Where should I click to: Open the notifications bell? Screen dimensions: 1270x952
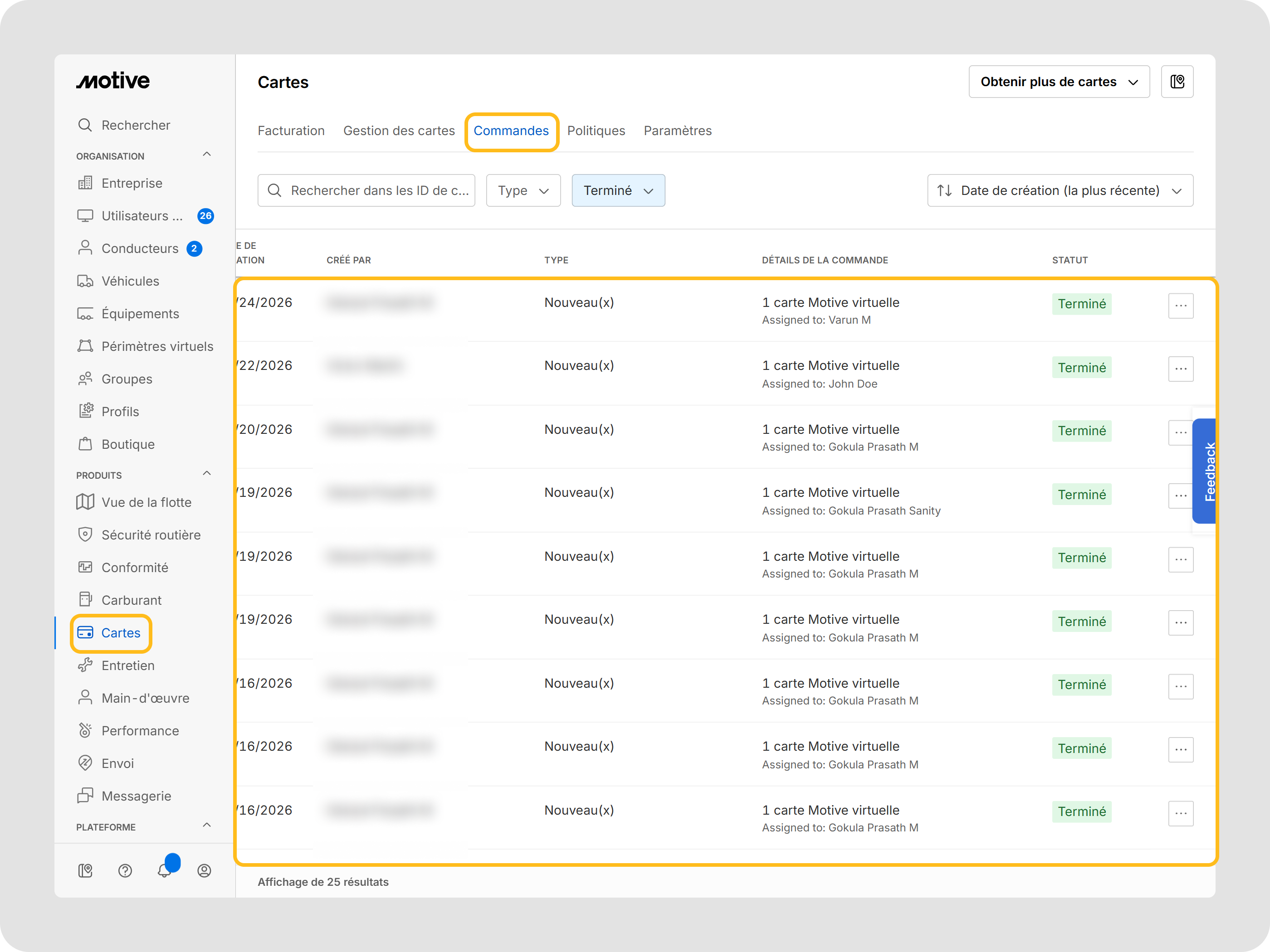pos(165,870)
